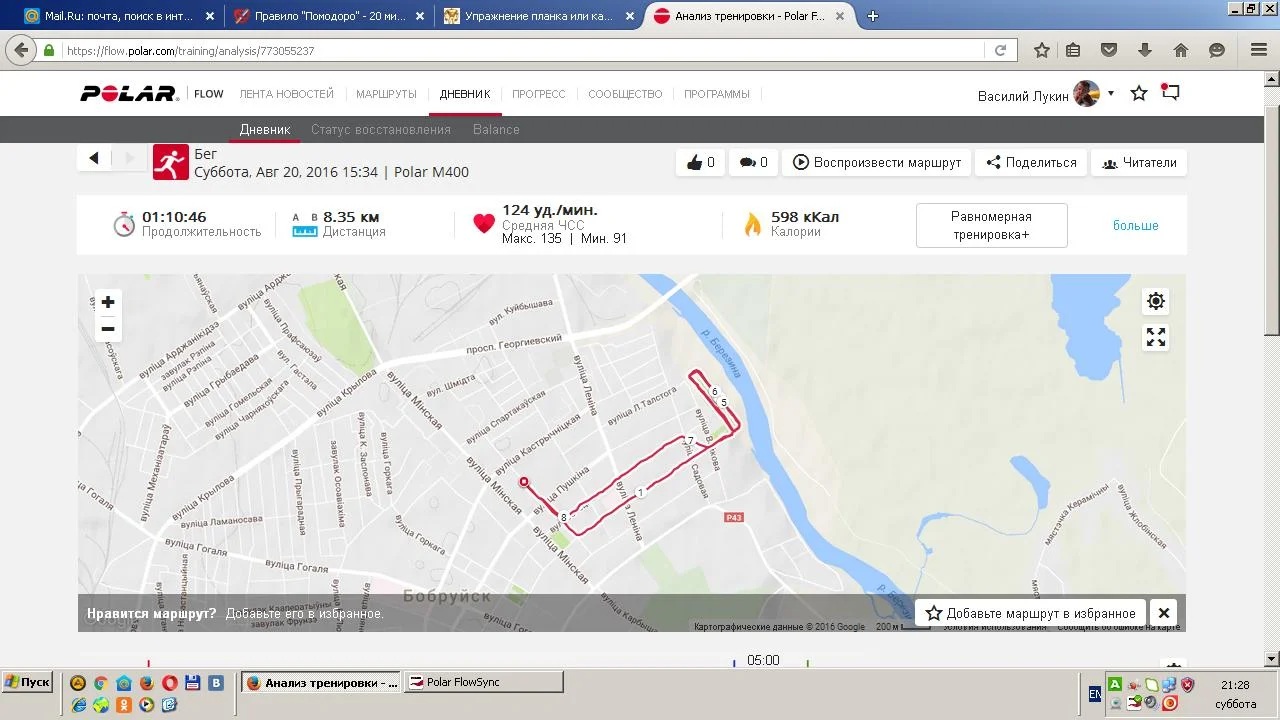
Task: Open Firefox downloads panel
Action: pyautogui.click(x=1145, y=51)
